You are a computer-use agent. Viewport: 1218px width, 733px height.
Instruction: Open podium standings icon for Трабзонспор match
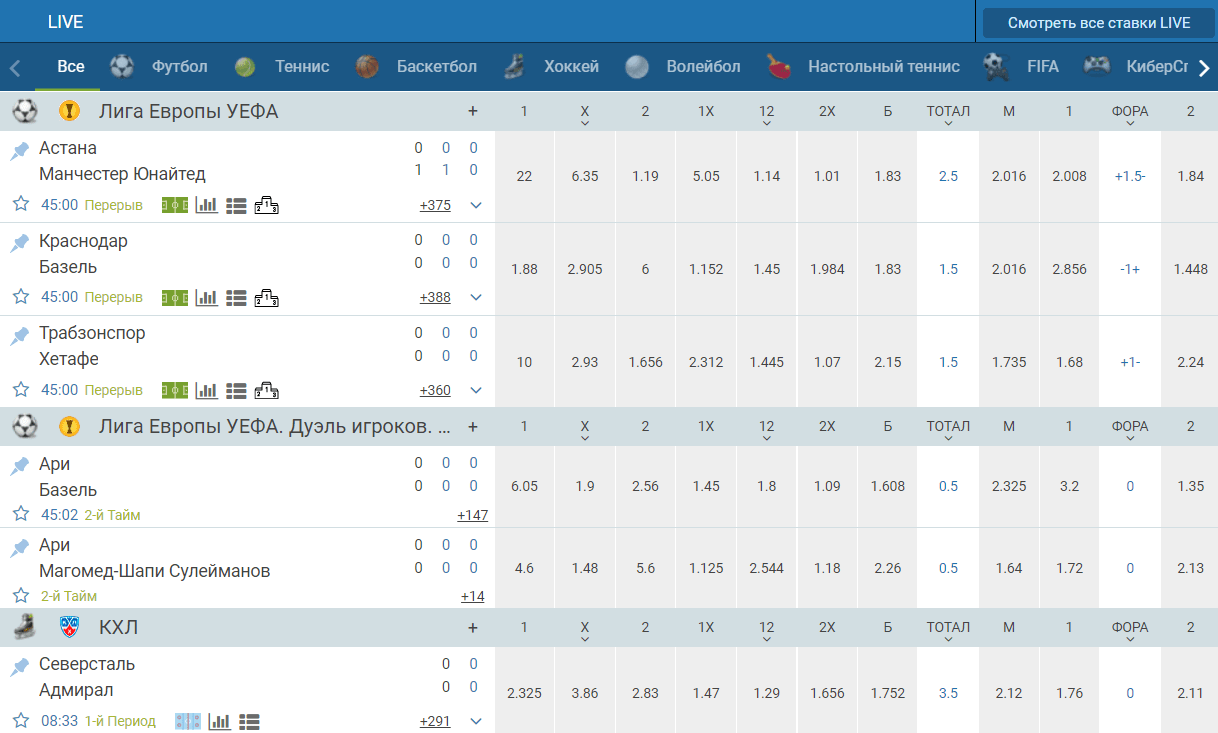(266, 390)
